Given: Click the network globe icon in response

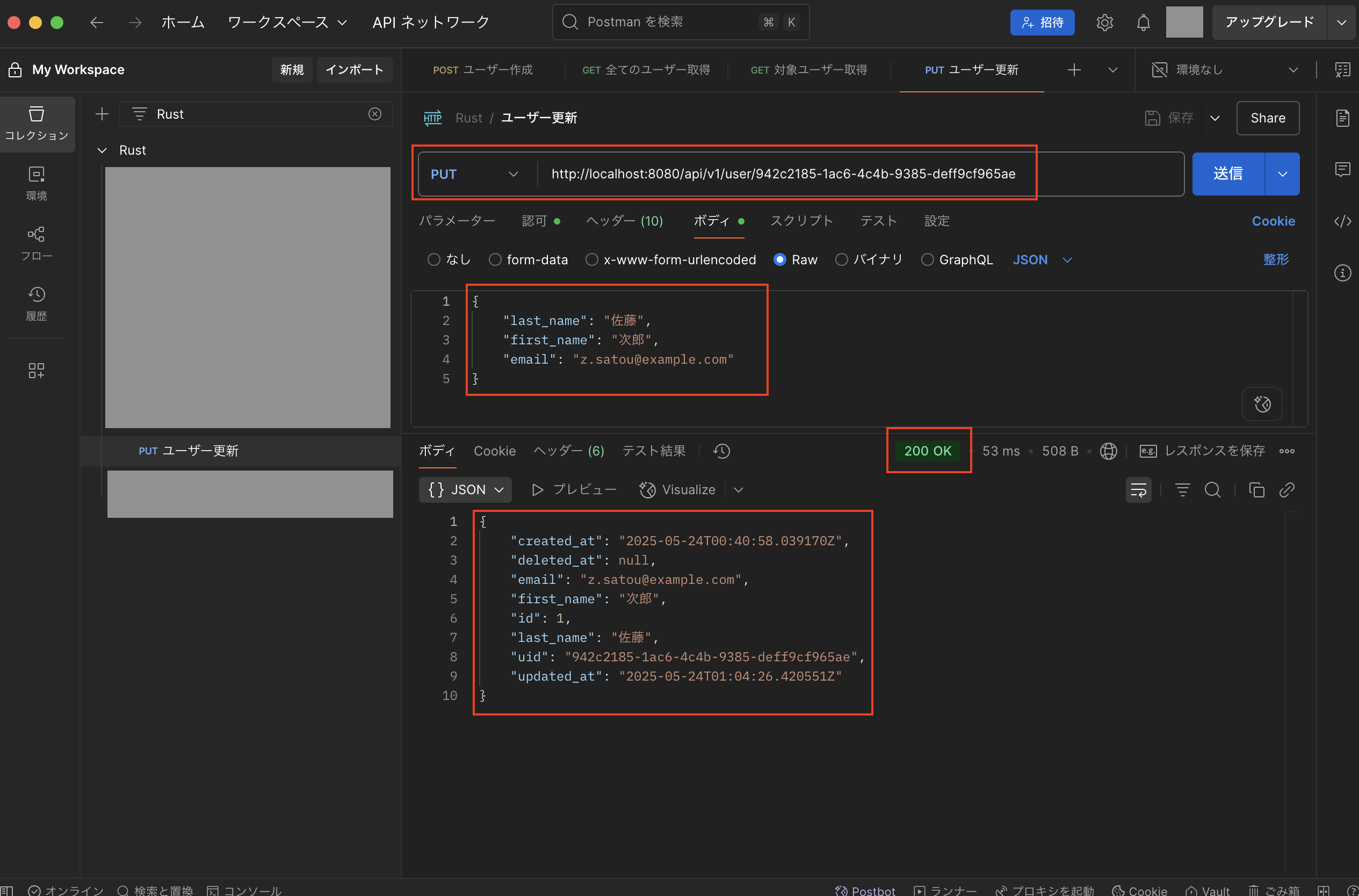Looking at the screenshot, I should pyautogui.click(x=1108, y=451).
